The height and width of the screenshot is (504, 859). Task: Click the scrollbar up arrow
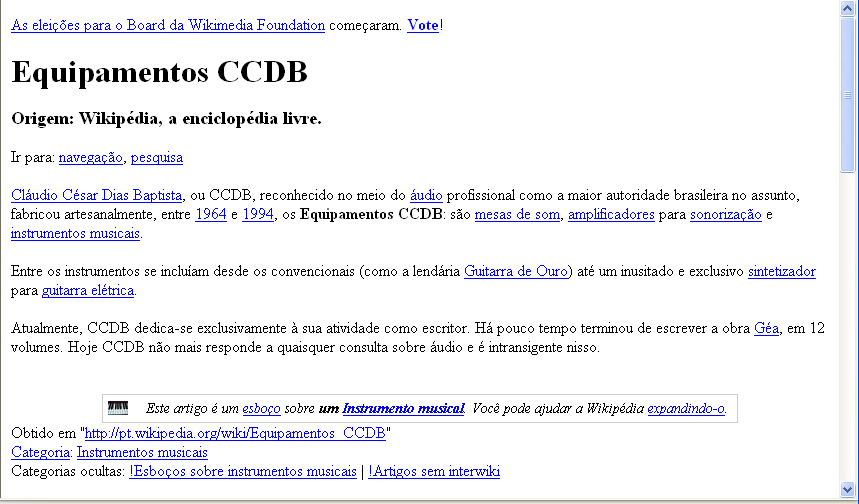[x=849, y=8]
